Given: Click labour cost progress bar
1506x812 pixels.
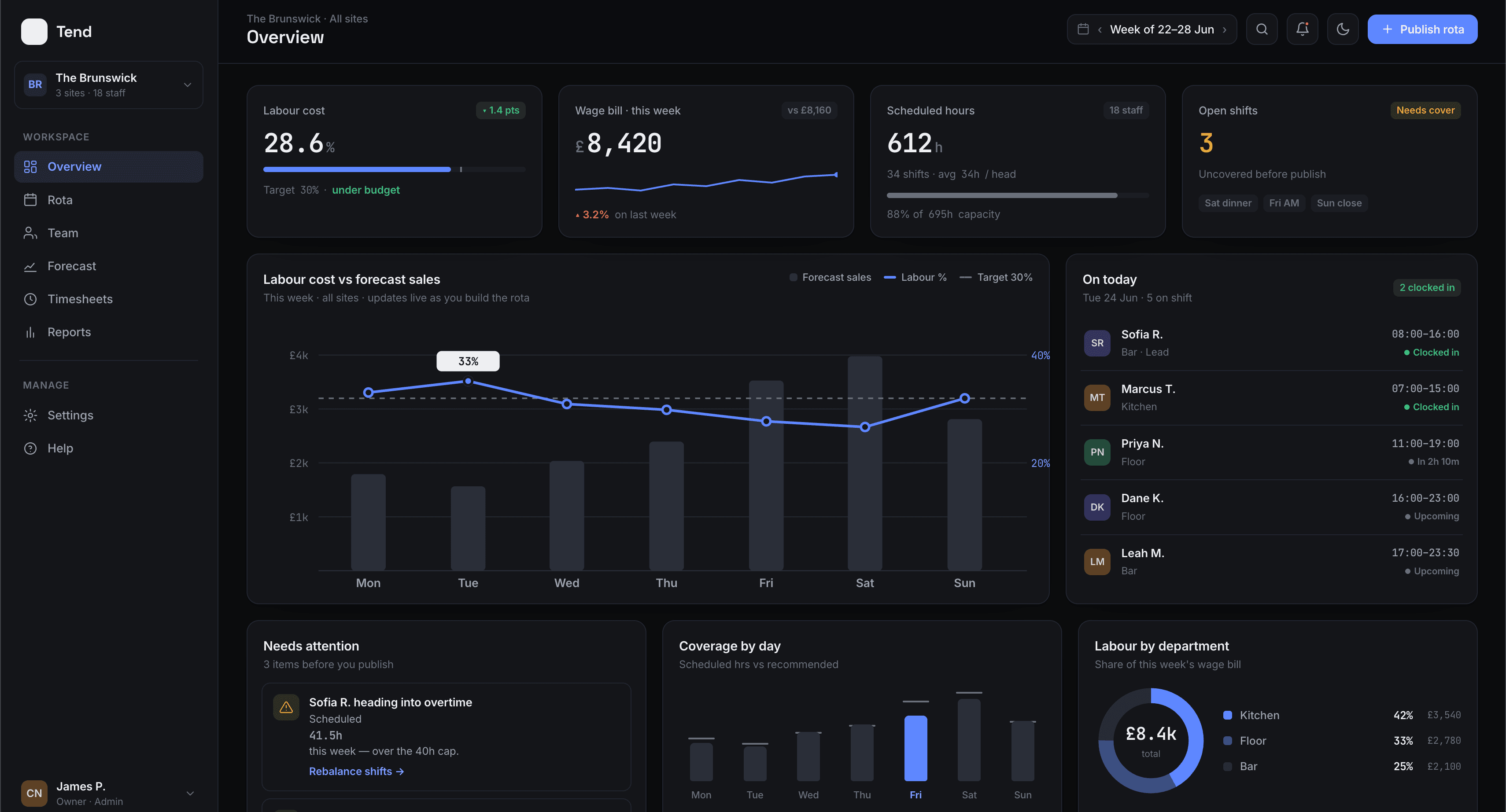Looking at the screenshot, I should [394, 169].
